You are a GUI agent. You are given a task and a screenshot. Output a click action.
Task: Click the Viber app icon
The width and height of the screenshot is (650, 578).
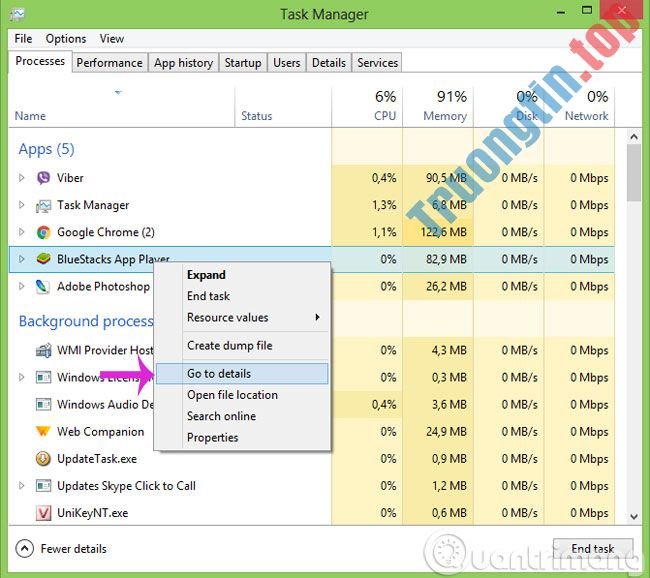pos(43,178)
